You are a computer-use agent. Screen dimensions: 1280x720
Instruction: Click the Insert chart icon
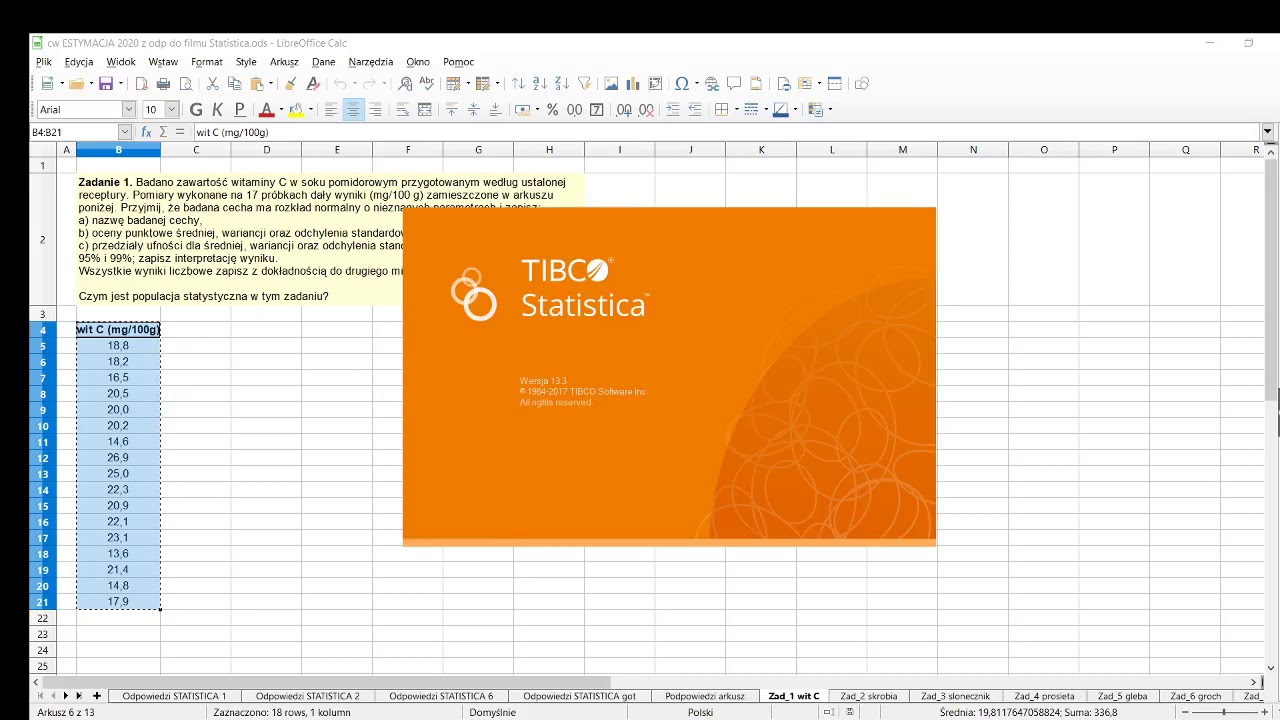pyautogui.click(x=633, y=84)
